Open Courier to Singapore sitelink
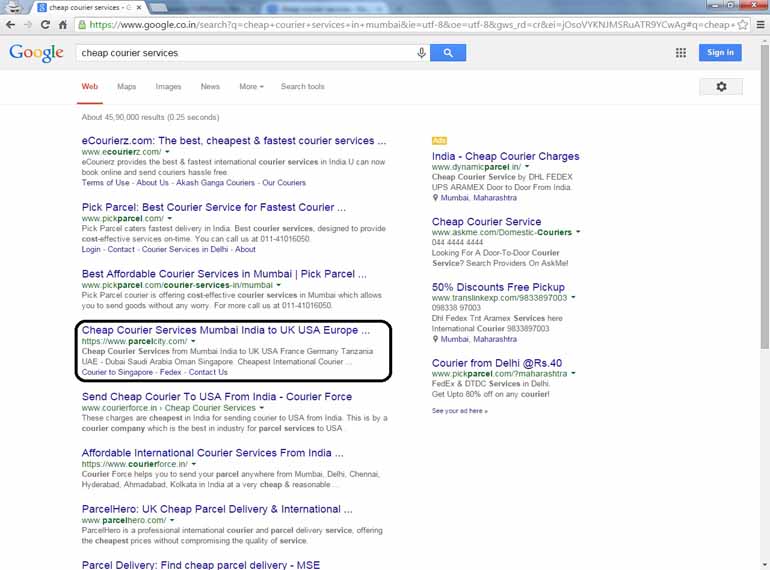The width and height of the screenshot is (770, 570). (117, 372)
